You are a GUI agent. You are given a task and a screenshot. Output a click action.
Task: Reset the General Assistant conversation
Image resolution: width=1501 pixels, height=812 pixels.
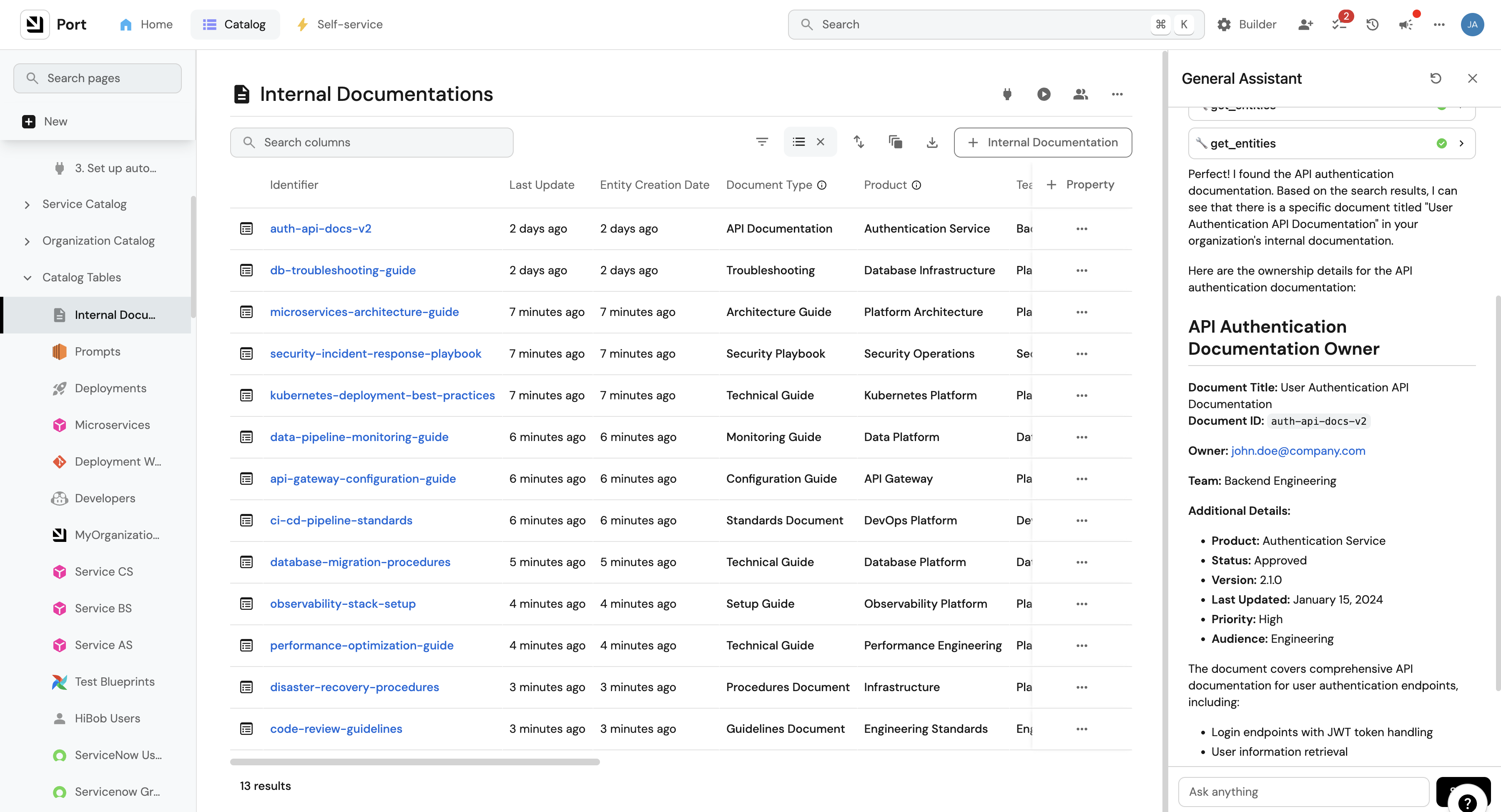click(1436, 79)
